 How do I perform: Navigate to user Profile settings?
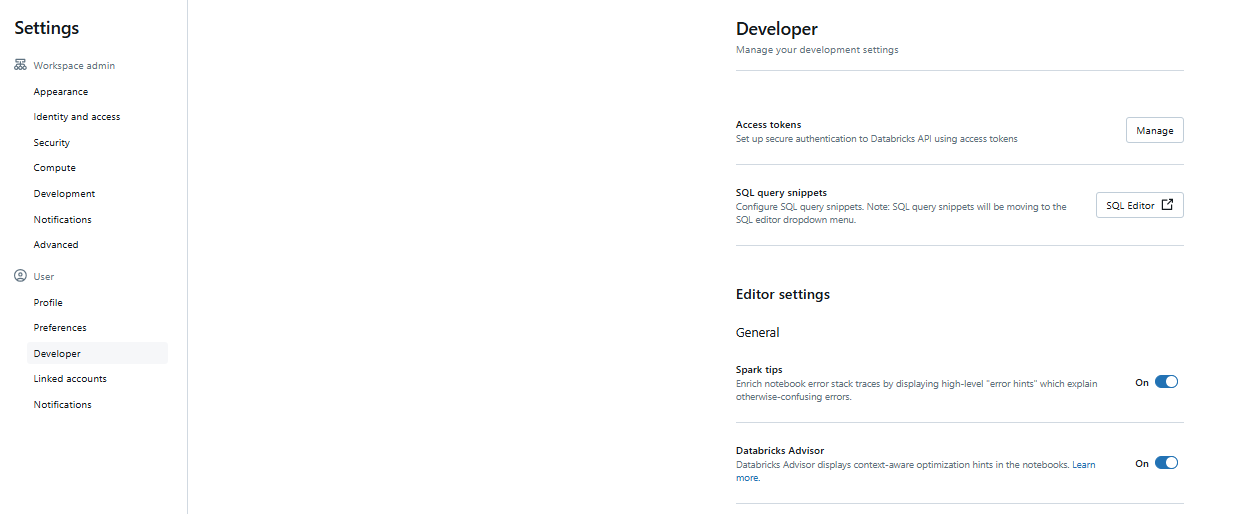(x=48, y=303)
